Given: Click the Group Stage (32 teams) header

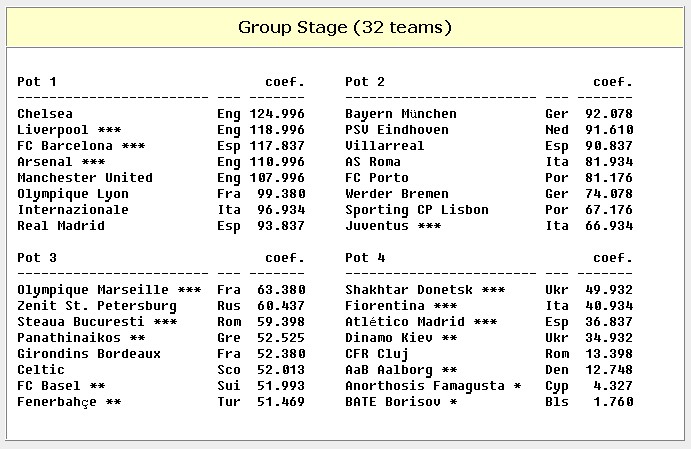Looking at the screenshot, I should [x=345, y=27].
